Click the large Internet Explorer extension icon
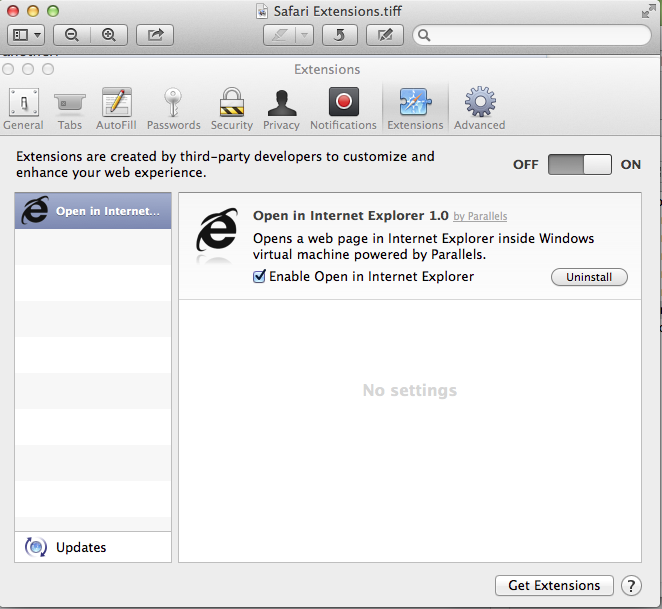The width and height of the screenshot is (662, 609). (x=217, y=230)
